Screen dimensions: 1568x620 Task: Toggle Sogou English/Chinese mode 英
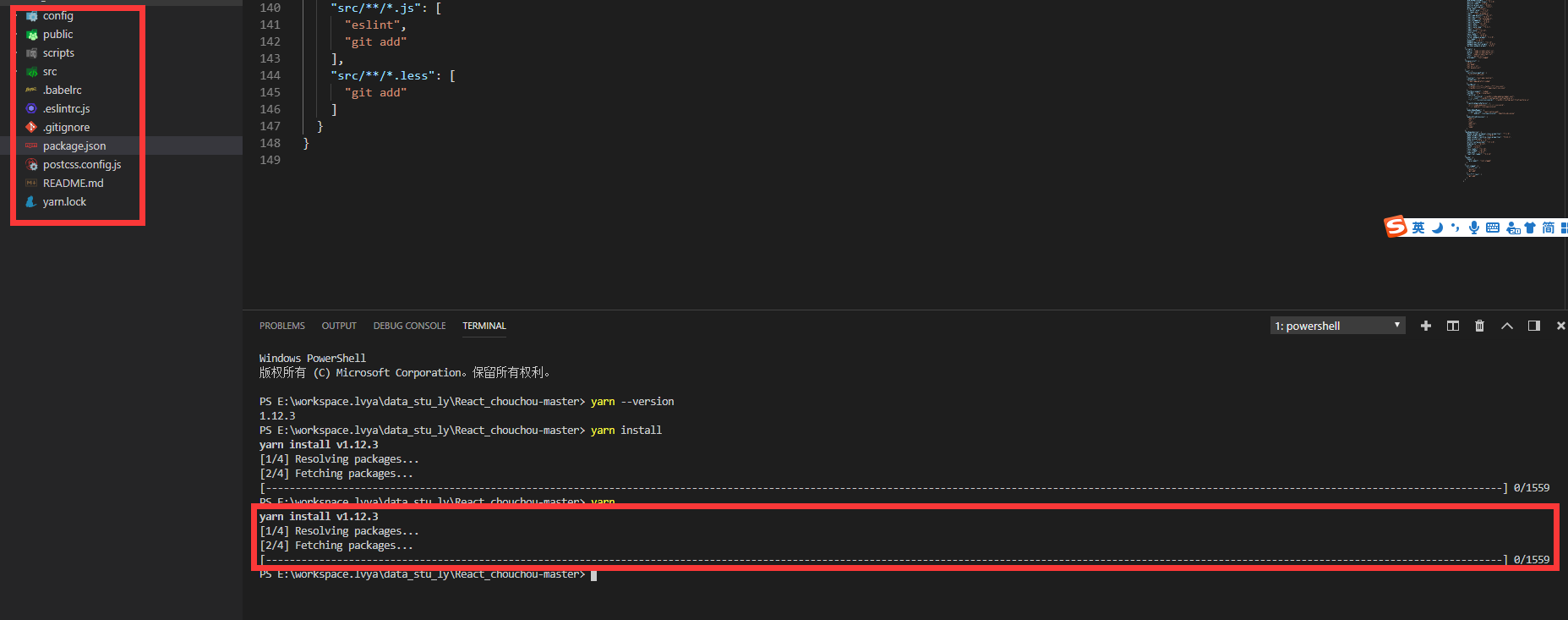(1418, 228)
